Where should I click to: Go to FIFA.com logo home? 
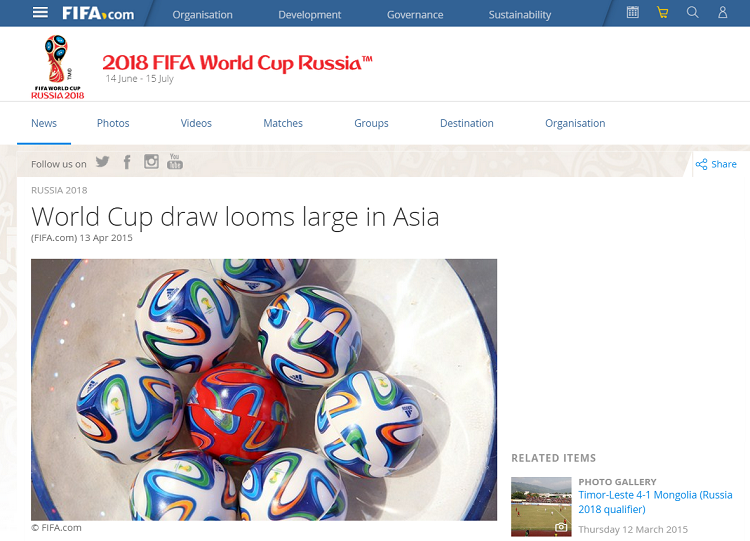98,13
